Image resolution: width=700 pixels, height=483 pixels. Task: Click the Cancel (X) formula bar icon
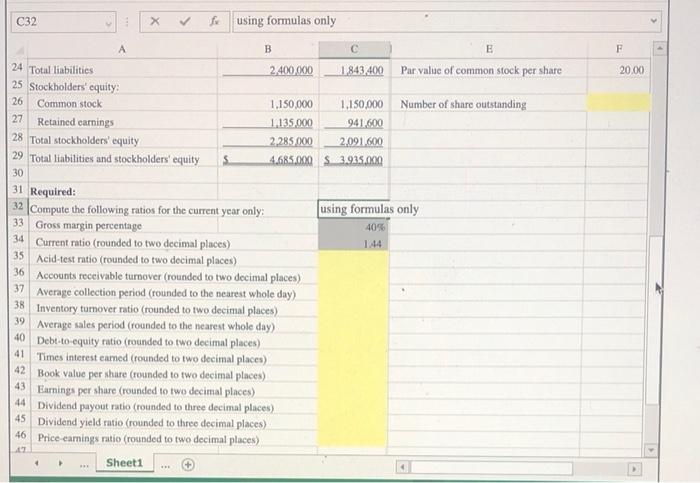click(x=154, y=21)
